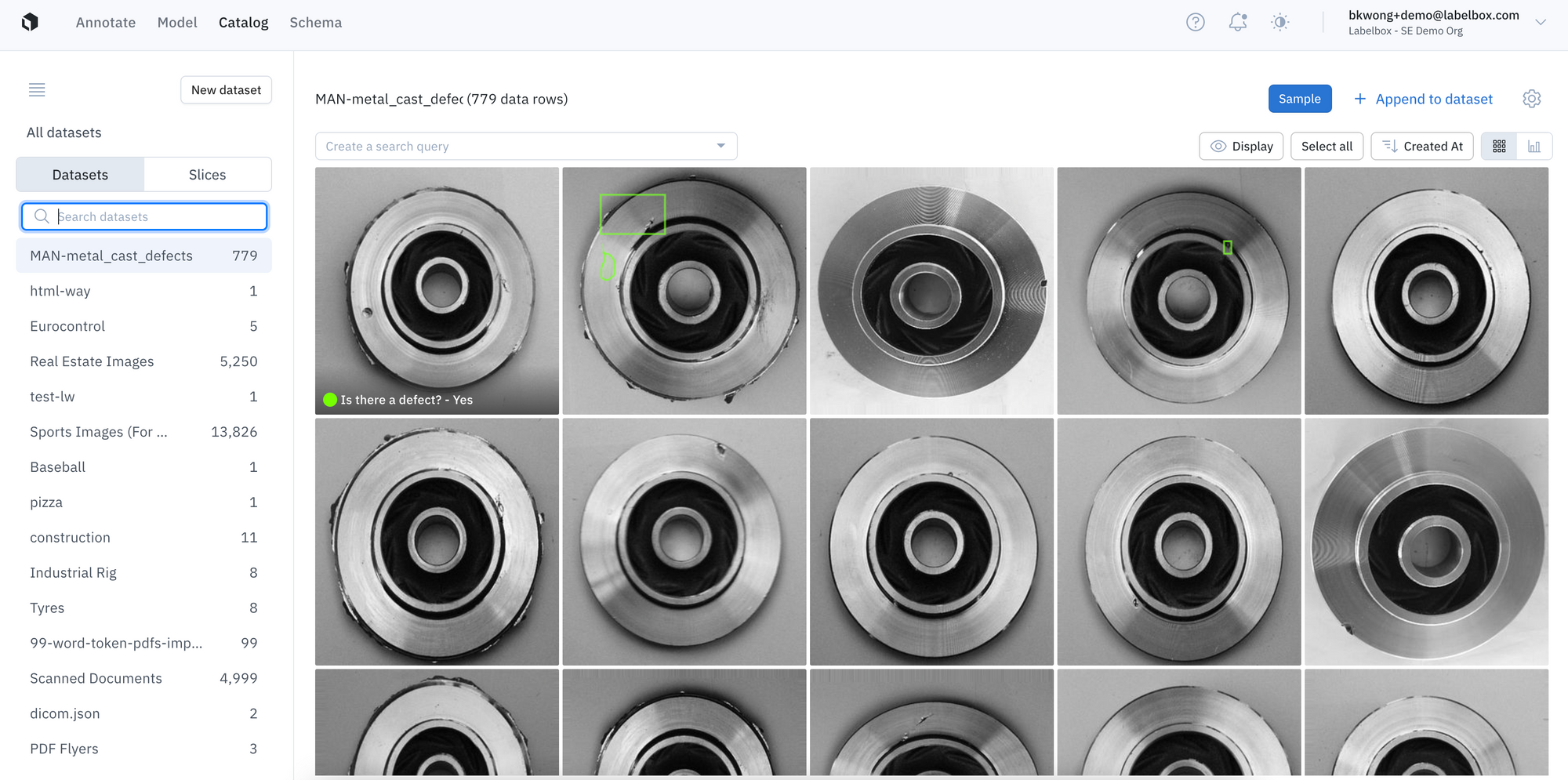Click the '779' row count beside MAN-metal_cast_defects
The image size is (1568, 780).
click(x=245, y=256)
